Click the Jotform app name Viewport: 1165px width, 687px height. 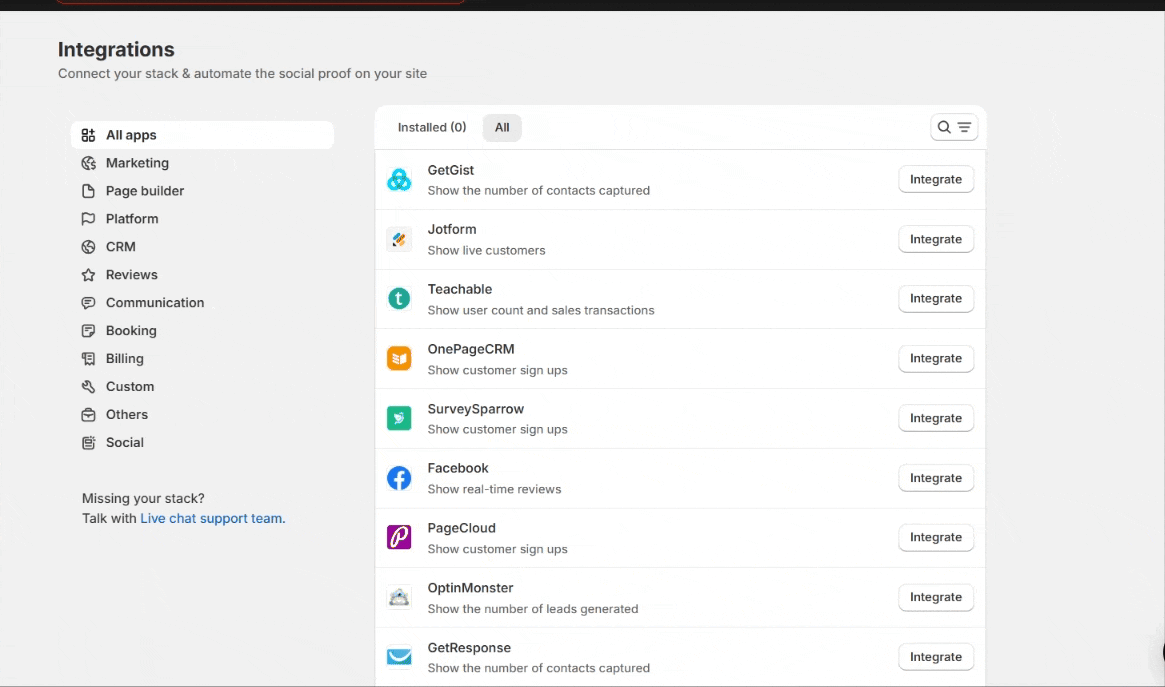coord(452,229)
